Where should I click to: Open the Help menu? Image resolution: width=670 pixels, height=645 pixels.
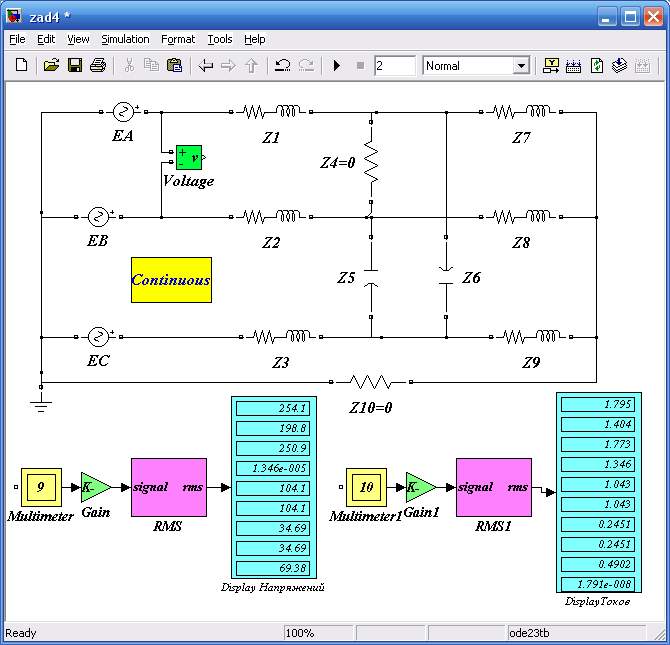pos(255,39)
